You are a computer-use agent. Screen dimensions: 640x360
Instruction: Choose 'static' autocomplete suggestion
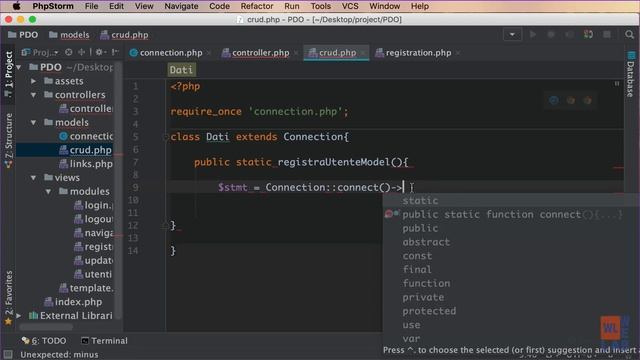point(420,200)
